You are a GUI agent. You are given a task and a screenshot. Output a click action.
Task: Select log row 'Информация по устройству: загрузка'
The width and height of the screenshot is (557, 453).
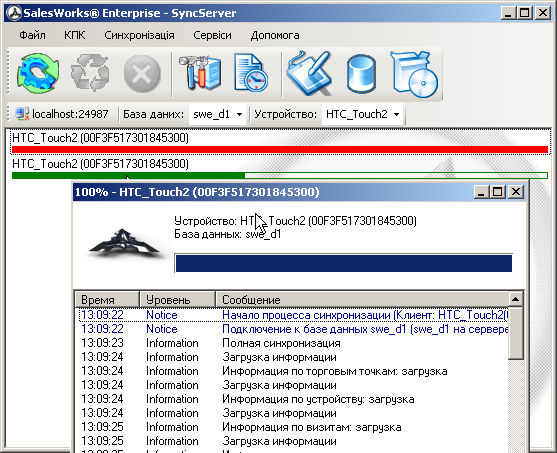pyautogui.click(x=293, y=399)
